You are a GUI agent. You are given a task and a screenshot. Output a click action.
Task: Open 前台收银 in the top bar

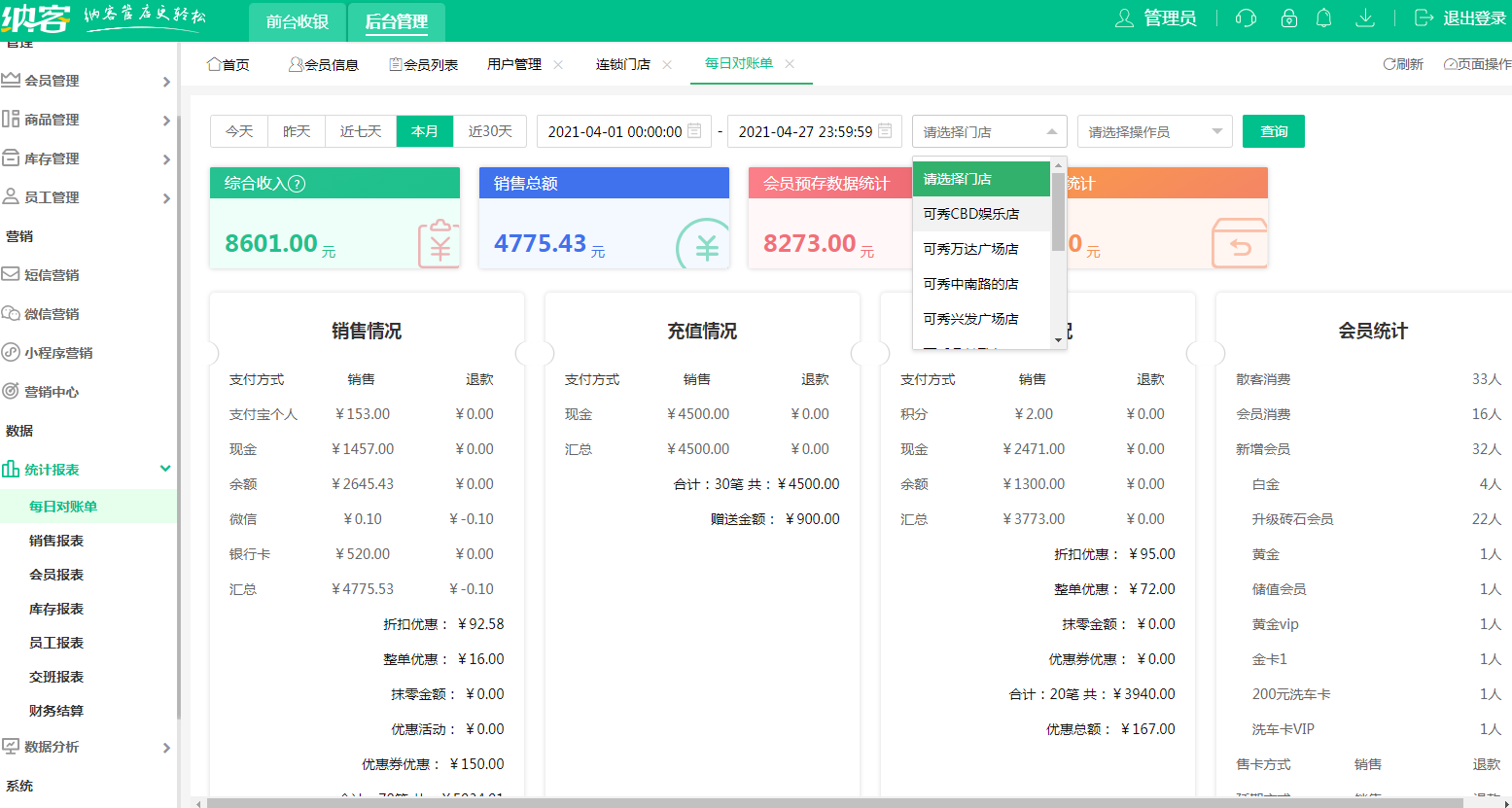point(299,20)
